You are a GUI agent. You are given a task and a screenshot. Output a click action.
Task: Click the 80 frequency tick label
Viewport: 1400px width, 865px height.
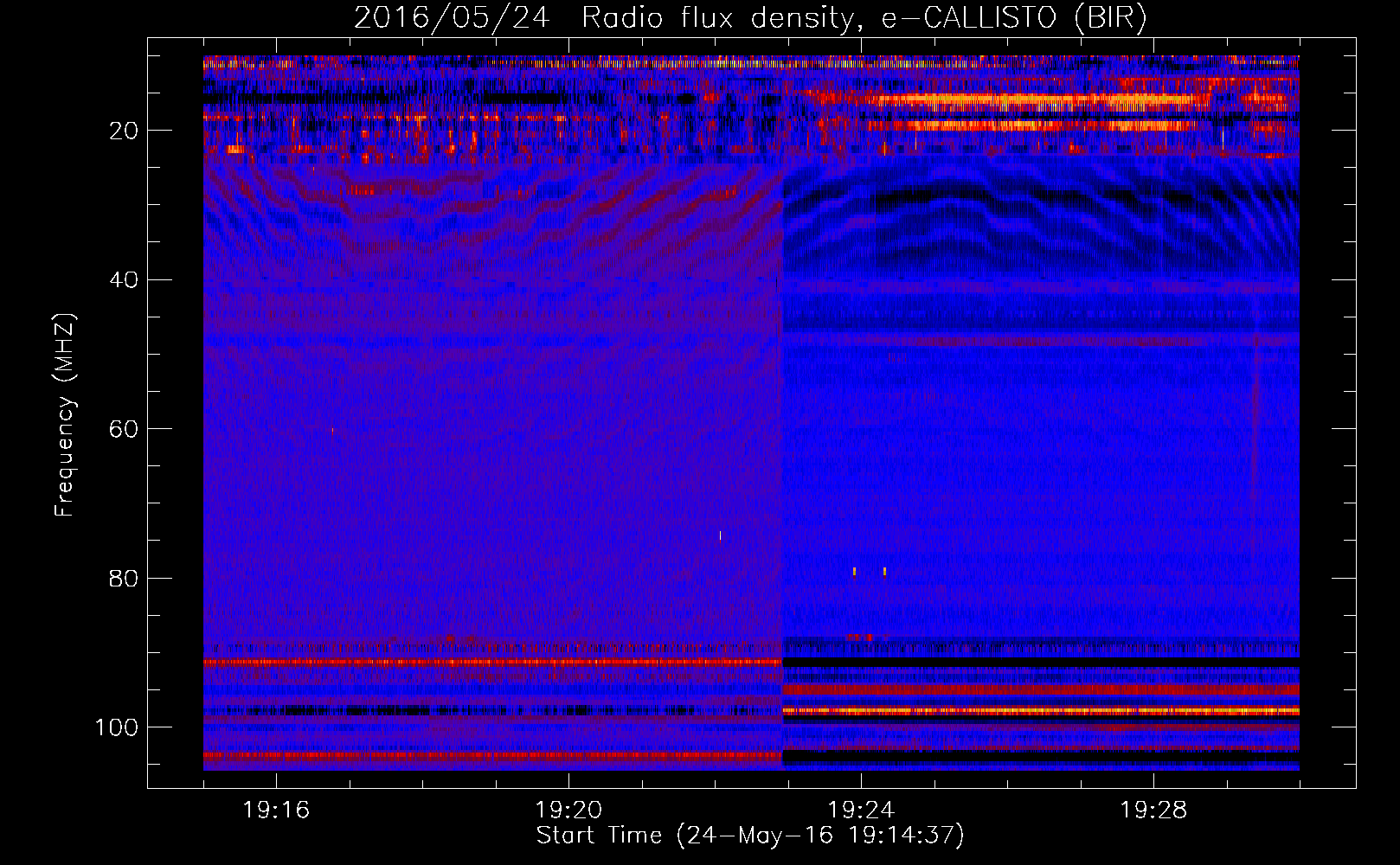pos(125,579)
